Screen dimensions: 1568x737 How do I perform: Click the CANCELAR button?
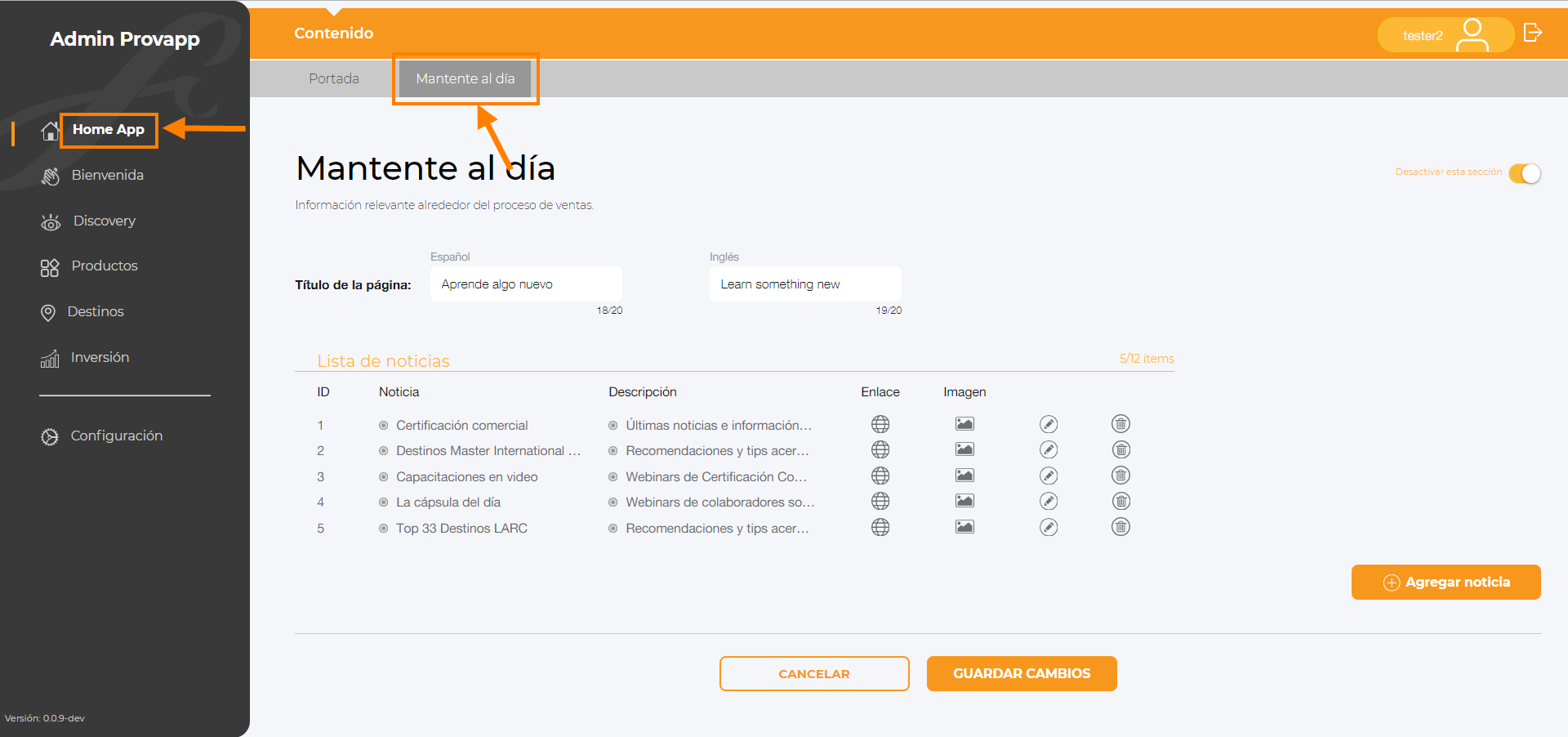point(814,673)
